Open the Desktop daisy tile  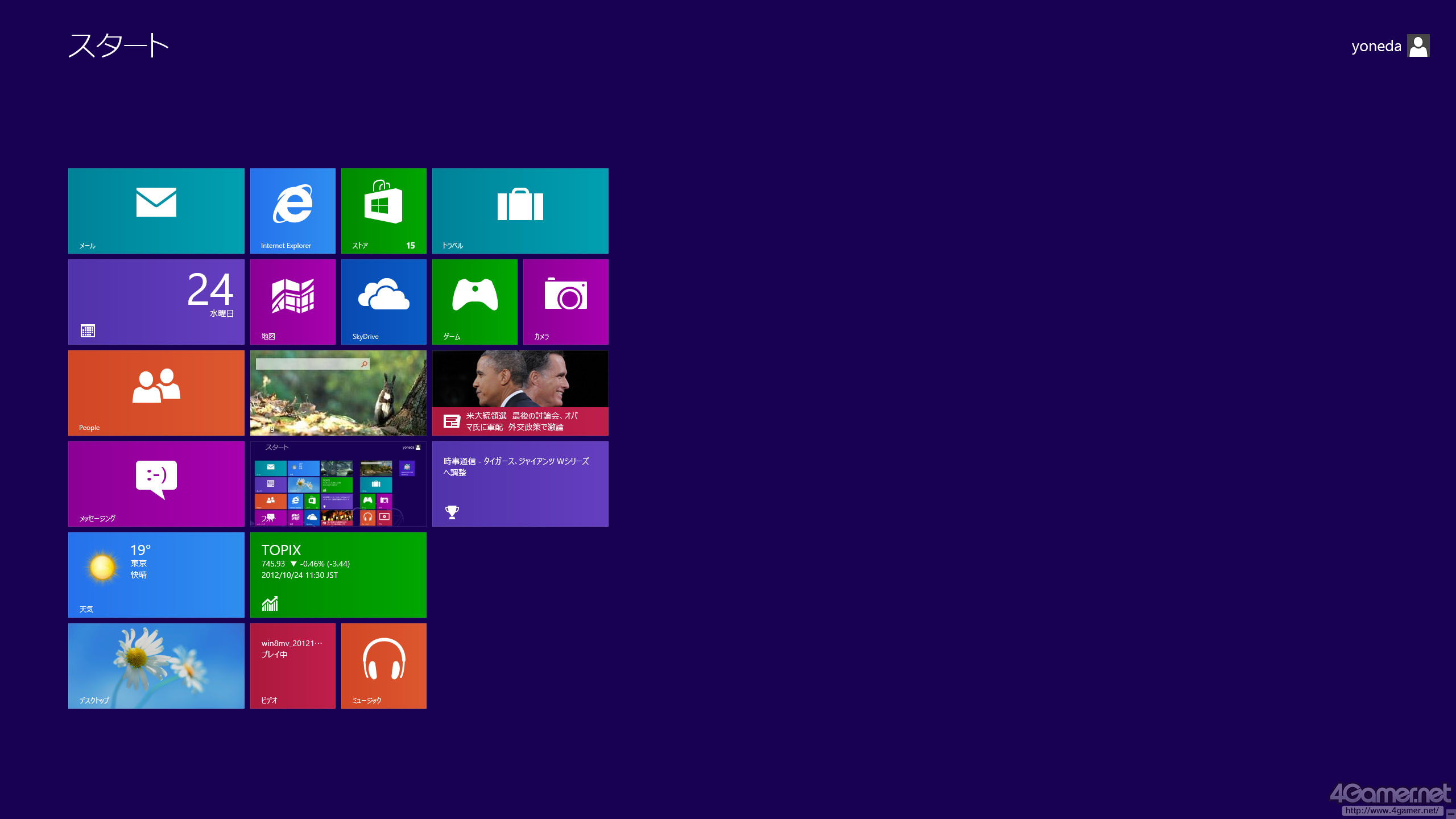click(x=156, y=665)
